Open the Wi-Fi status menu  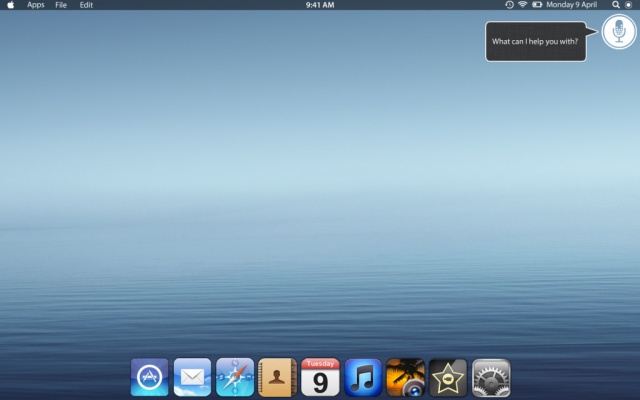522,5
